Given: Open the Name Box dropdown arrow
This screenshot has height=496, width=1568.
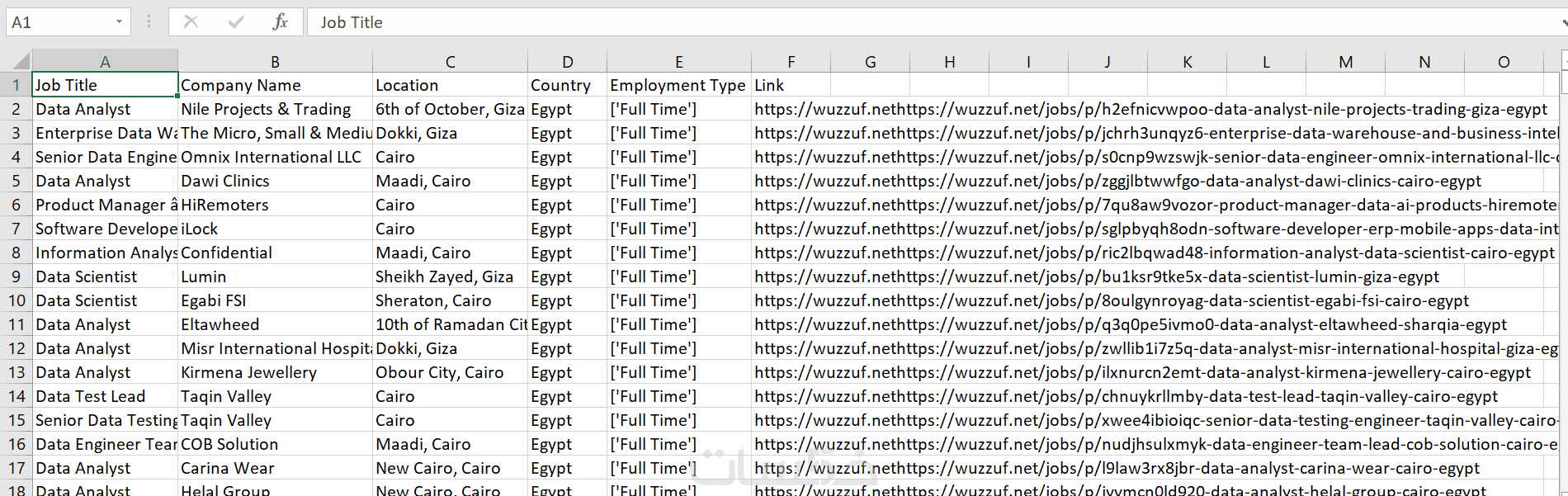Looking at the screenshot, I should point(120,21).
